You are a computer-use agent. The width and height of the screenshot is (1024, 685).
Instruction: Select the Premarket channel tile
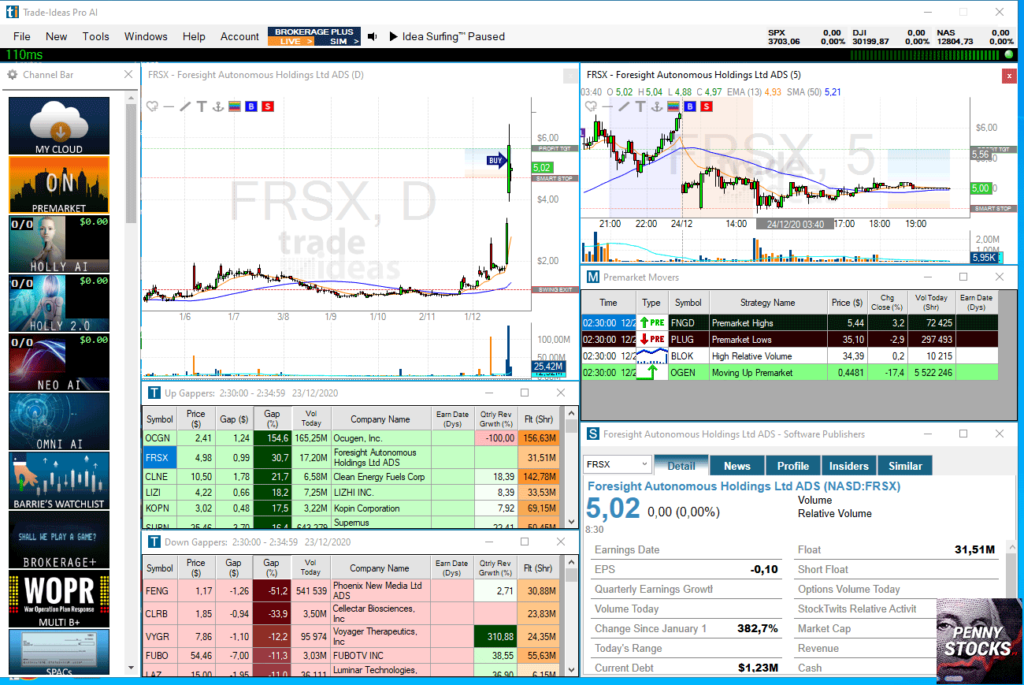[59, 185]
